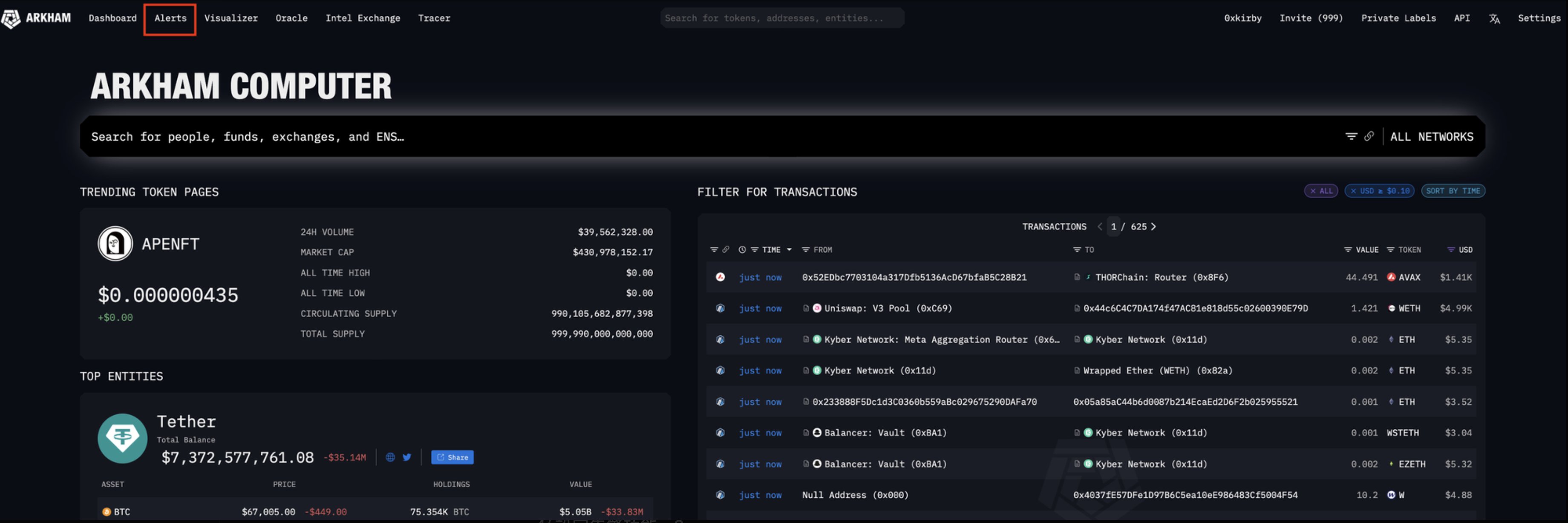This screenshot has height=523, width=1568.
Task: Open Settings in the header
Action: (1539, 18)
